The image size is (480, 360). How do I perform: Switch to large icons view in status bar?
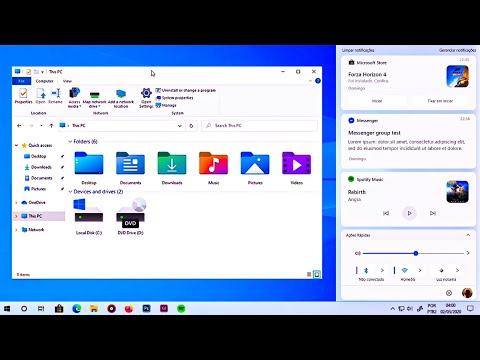pyautogui.click(x=317, y=274)
